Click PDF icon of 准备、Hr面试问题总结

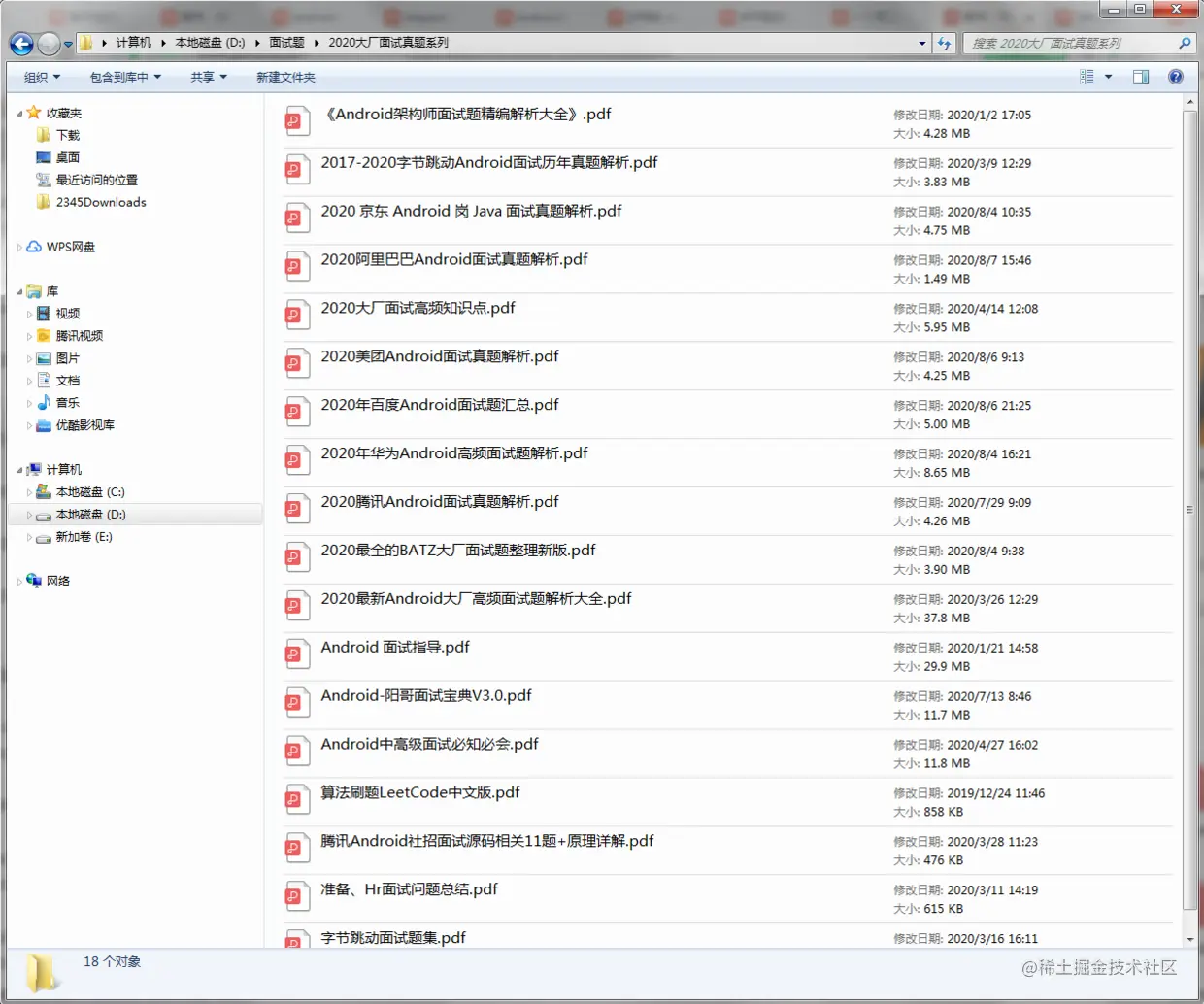(296, 898)
